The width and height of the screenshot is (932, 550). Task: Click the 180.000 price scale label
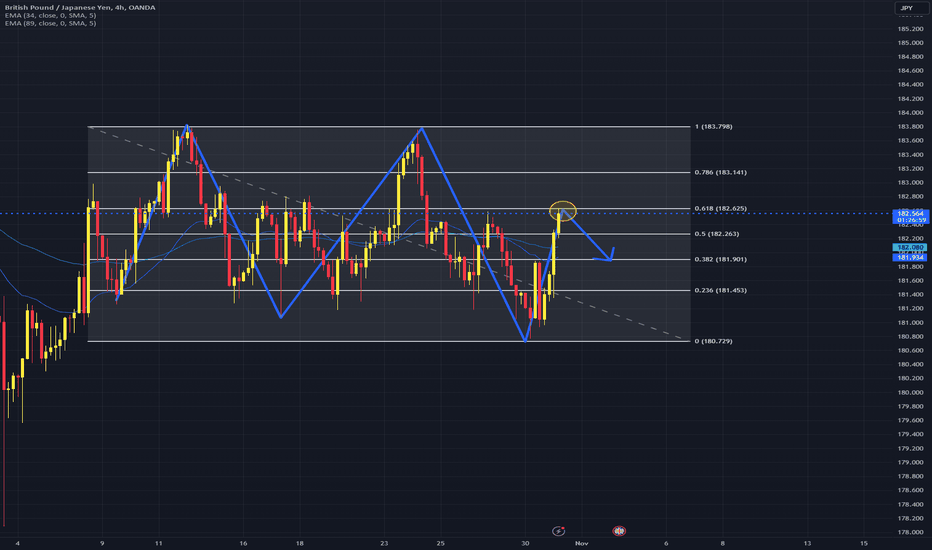click(x=910, y=392)
